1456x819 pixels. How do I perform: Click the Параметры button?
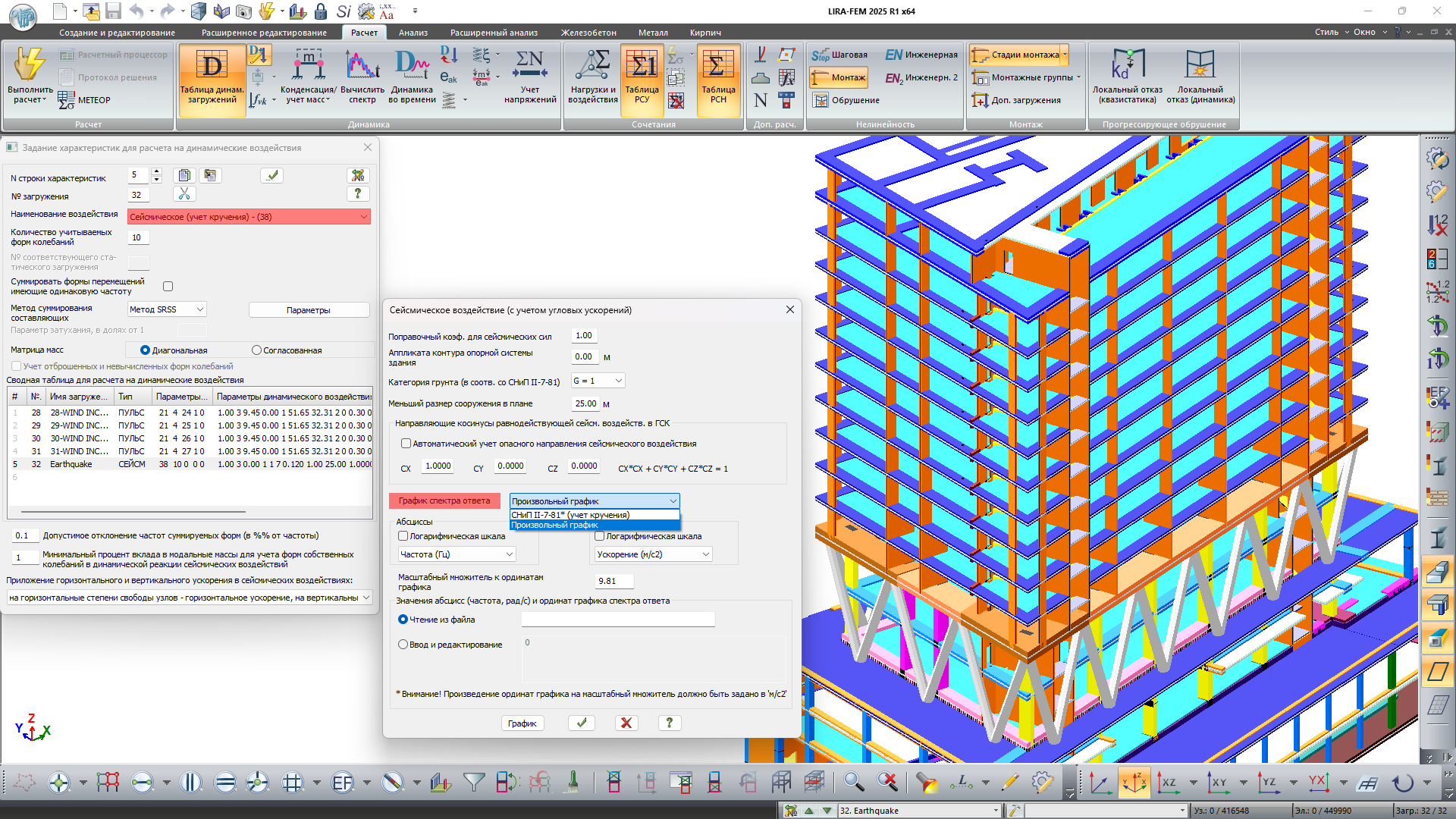(309, 310)
